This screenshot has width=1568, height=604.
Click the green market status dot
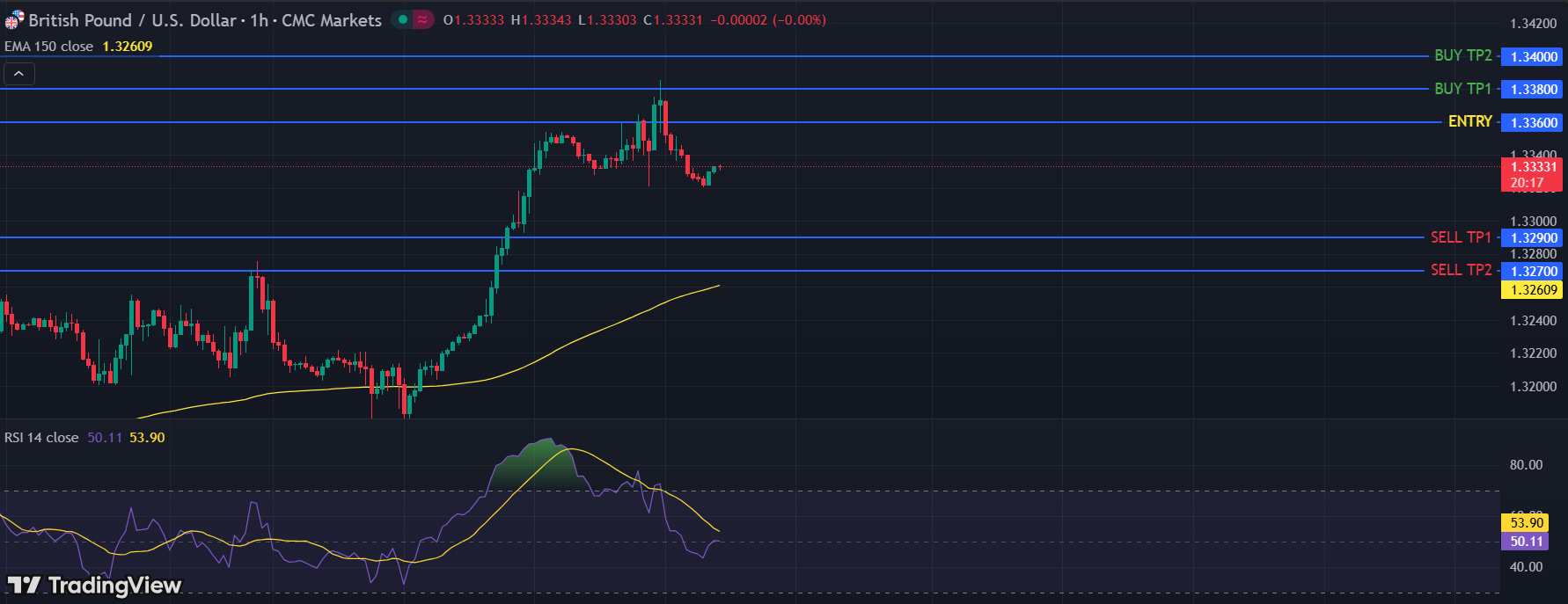(403, 19)
